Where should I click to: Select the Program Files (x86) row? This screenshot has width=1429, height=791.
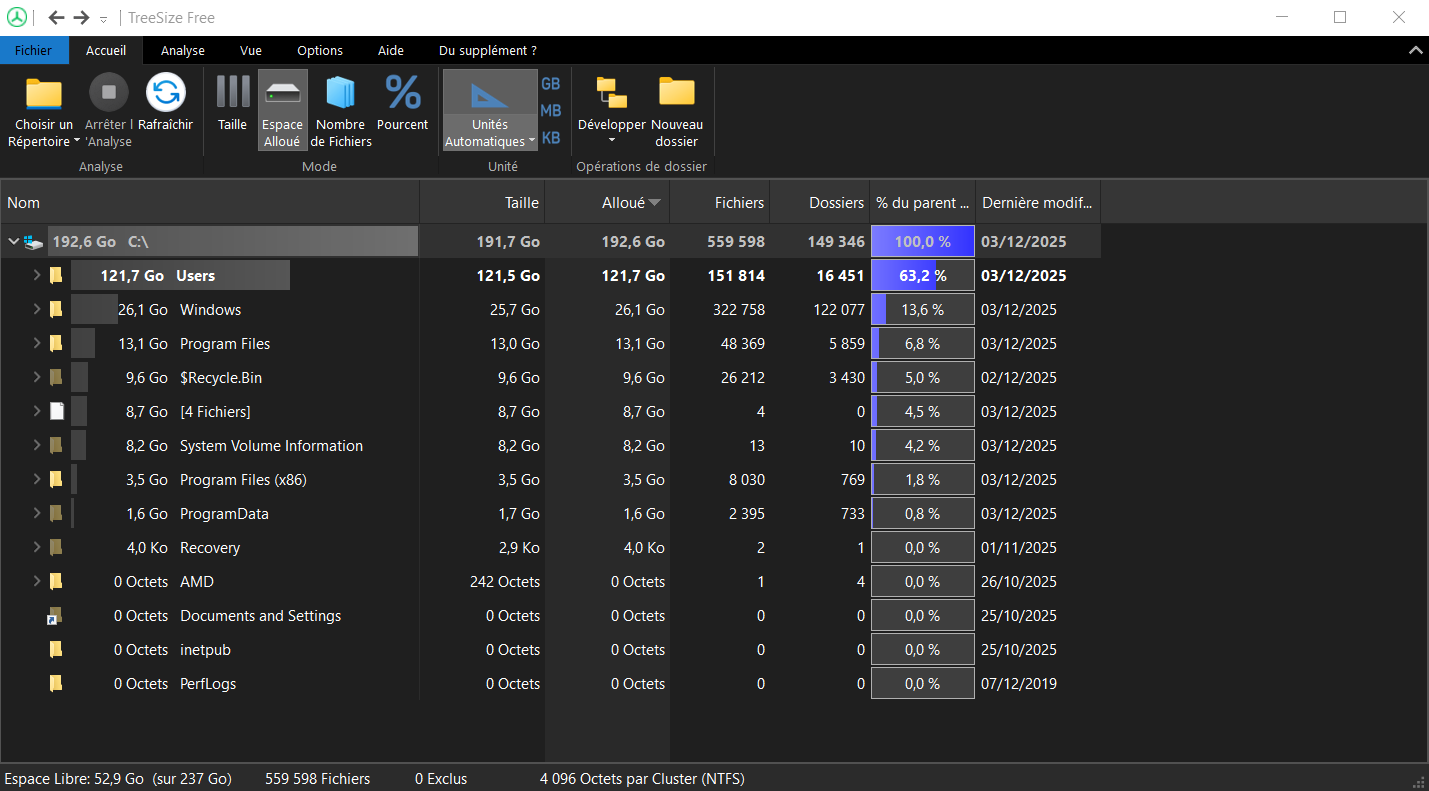243,480
